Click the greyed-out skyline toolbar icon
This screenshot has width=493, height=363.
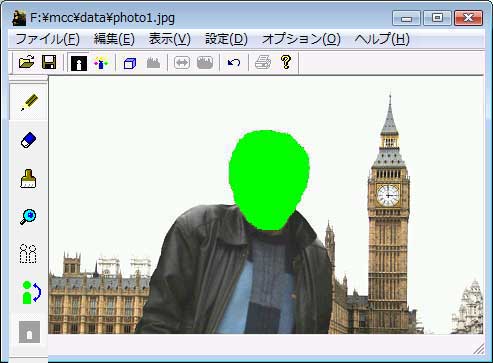point(153,63)
